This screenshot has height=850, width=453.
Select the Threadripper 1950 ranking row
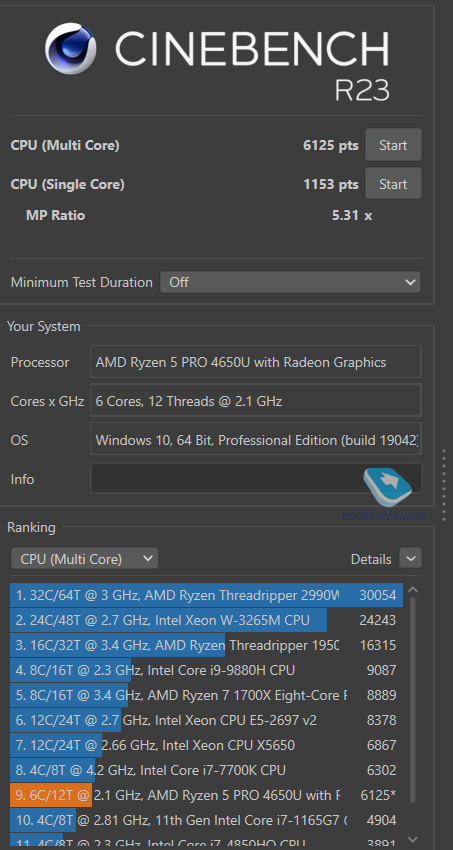click(206, 645)
